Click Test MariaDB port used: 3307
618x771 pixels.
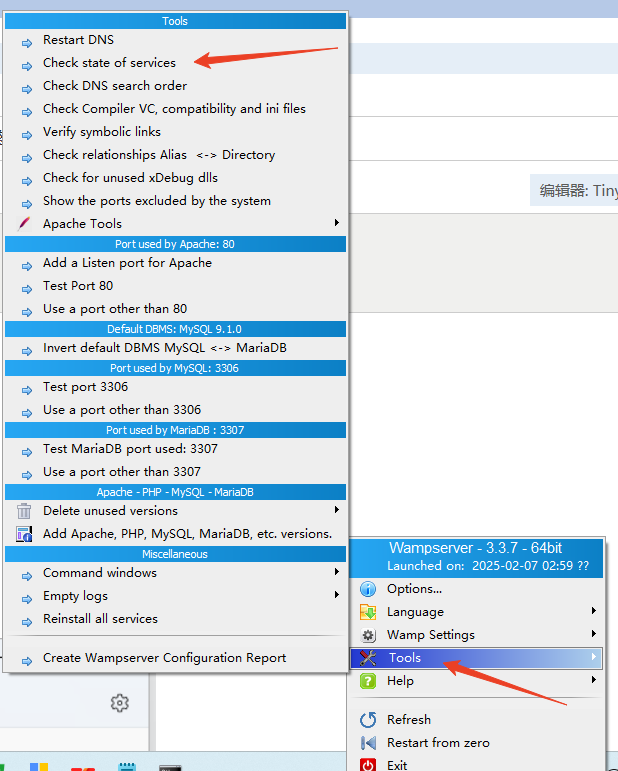(x=176, y=449)
